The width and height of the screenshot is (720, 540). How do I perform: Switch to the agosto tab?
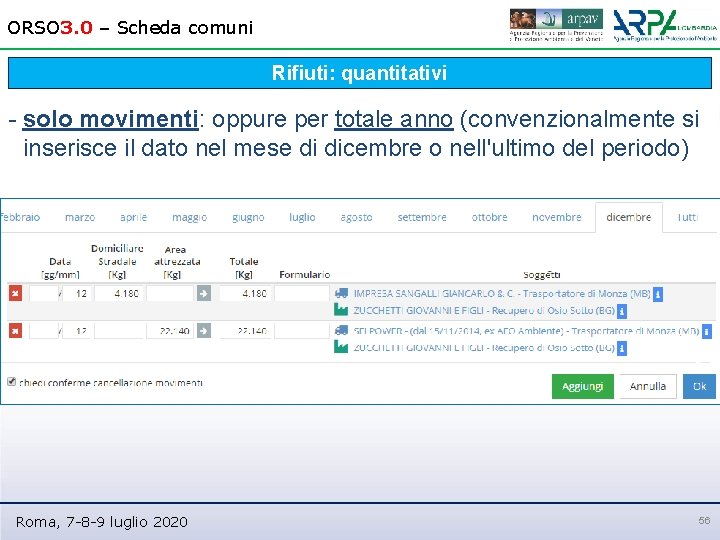[356, 217]
